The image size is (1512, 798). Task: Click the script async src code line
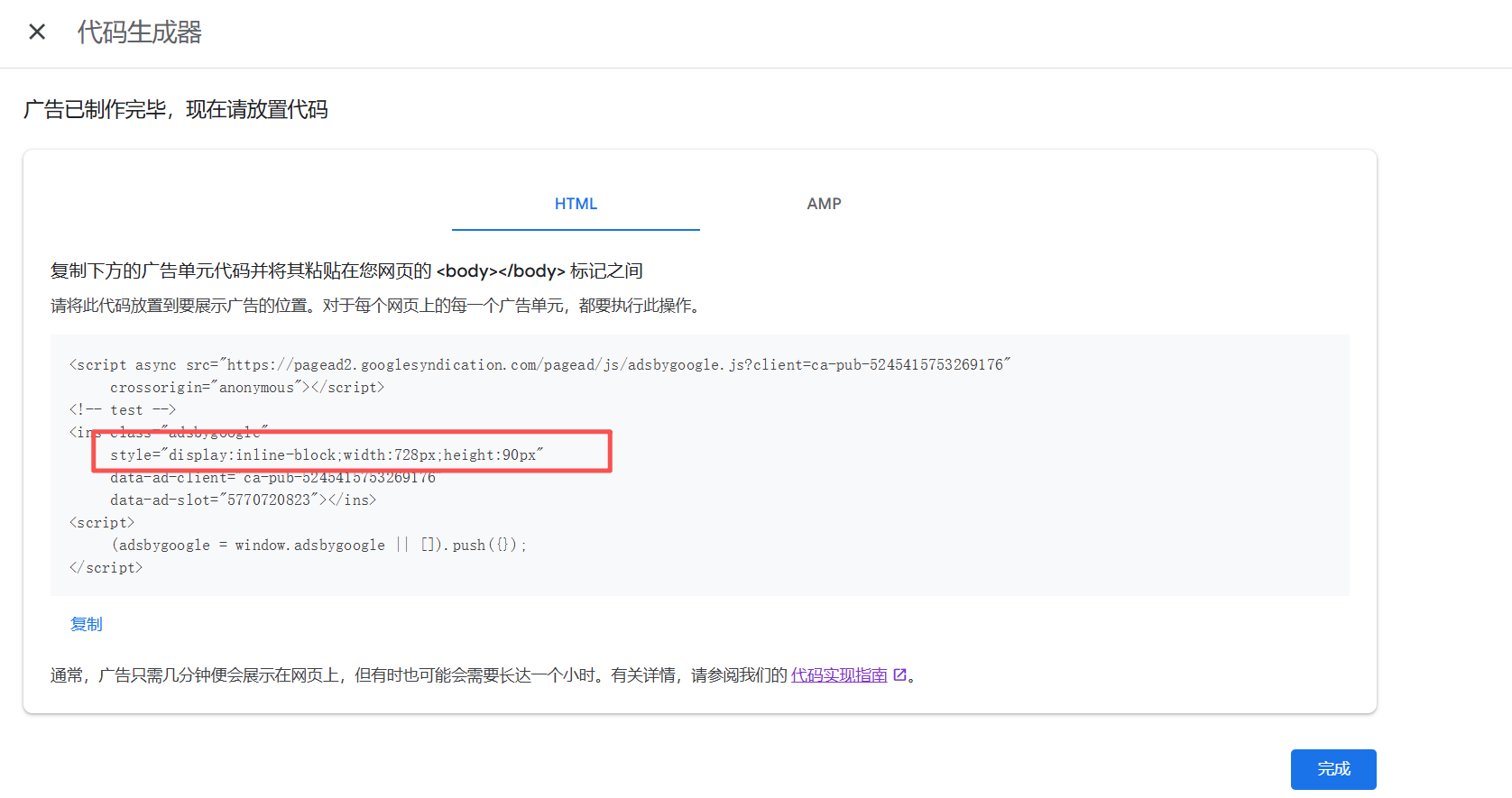(539, 365)
